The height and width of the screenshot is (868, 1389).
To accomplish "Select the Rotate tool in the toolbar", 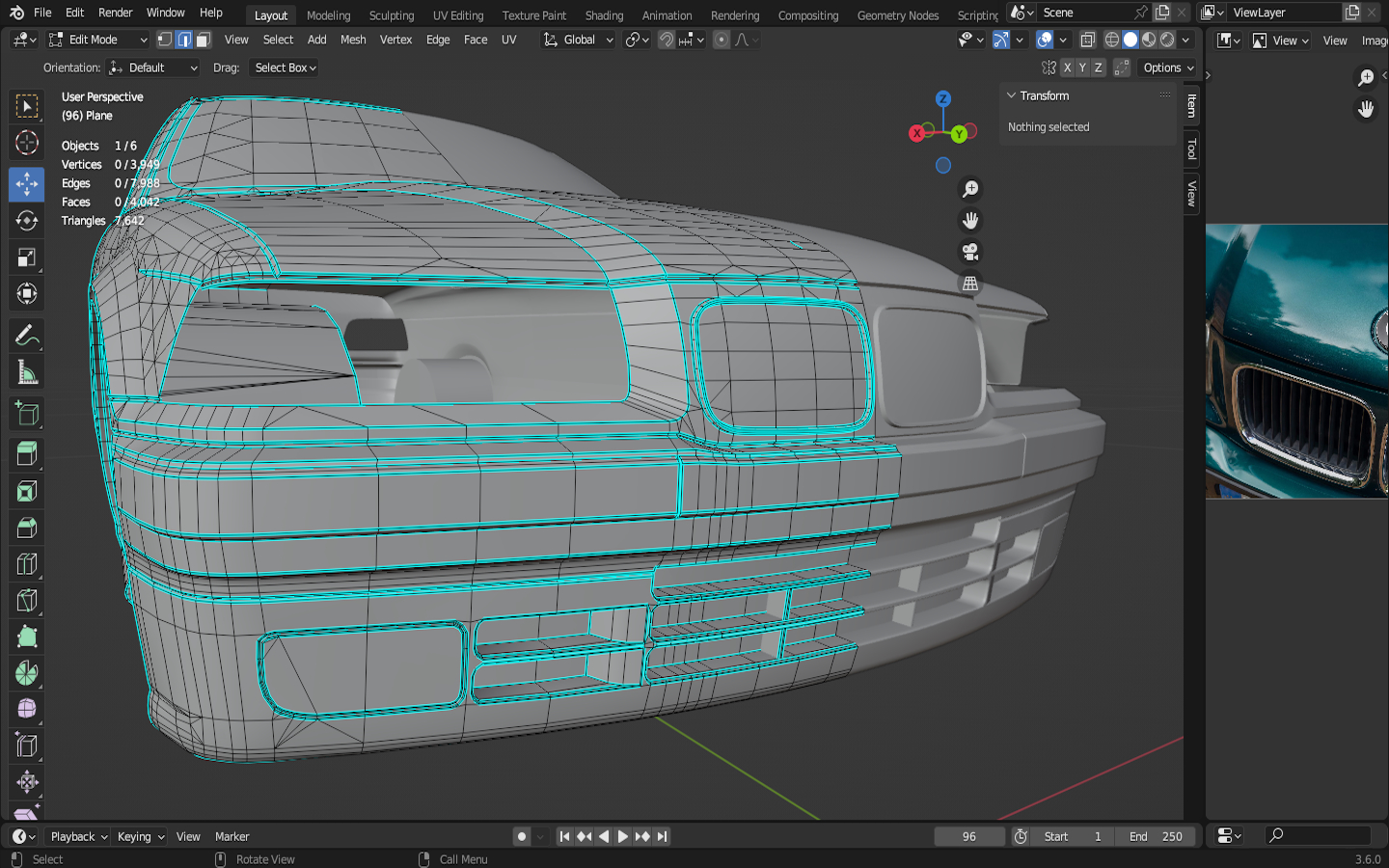I will [27, 221].
